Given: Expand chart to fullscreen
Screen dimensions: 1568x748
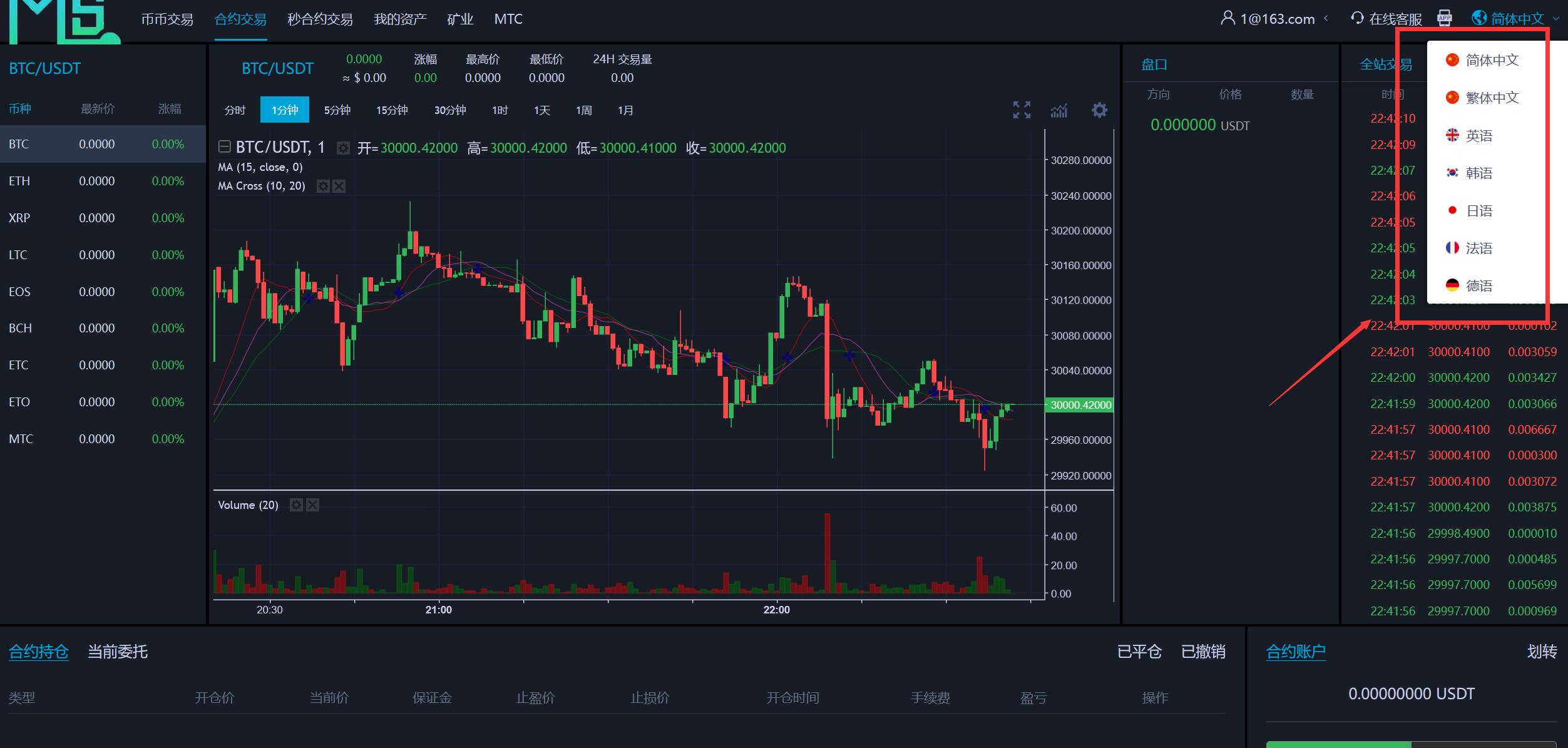Looking at the screenshot, I should [x=1022, y=110].
